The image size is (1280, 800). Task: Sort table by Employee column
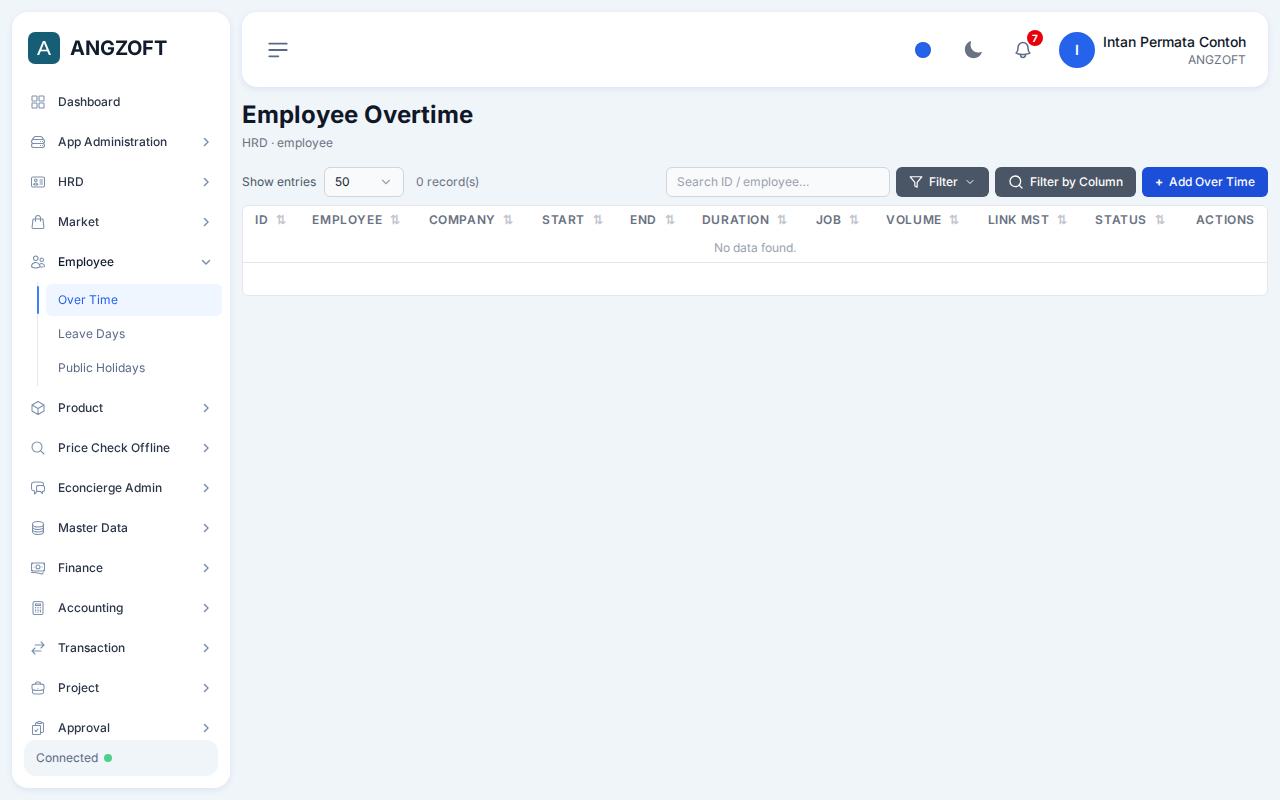click(356, 220)
